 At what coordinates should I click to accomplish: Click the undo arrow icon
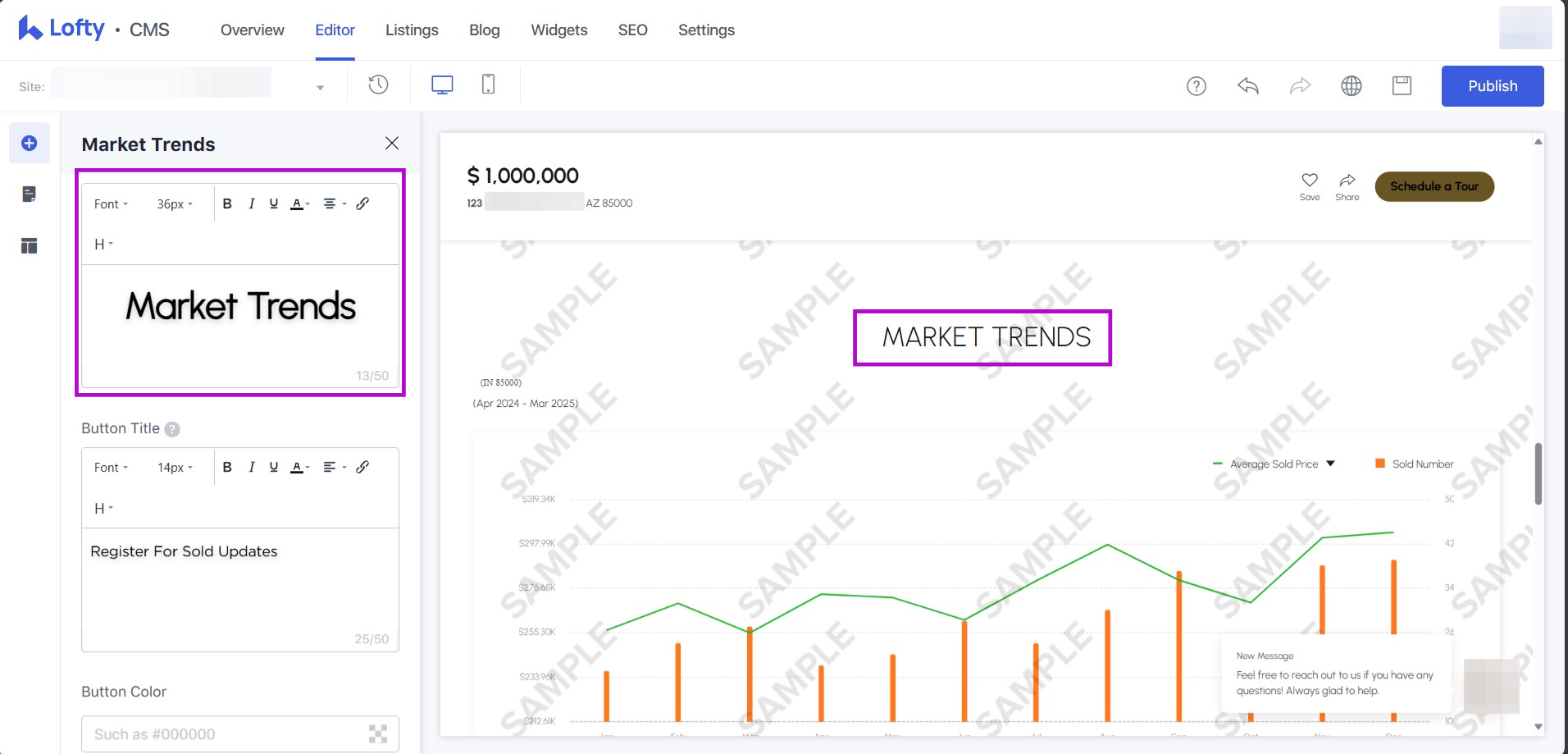coord(1247,86)
